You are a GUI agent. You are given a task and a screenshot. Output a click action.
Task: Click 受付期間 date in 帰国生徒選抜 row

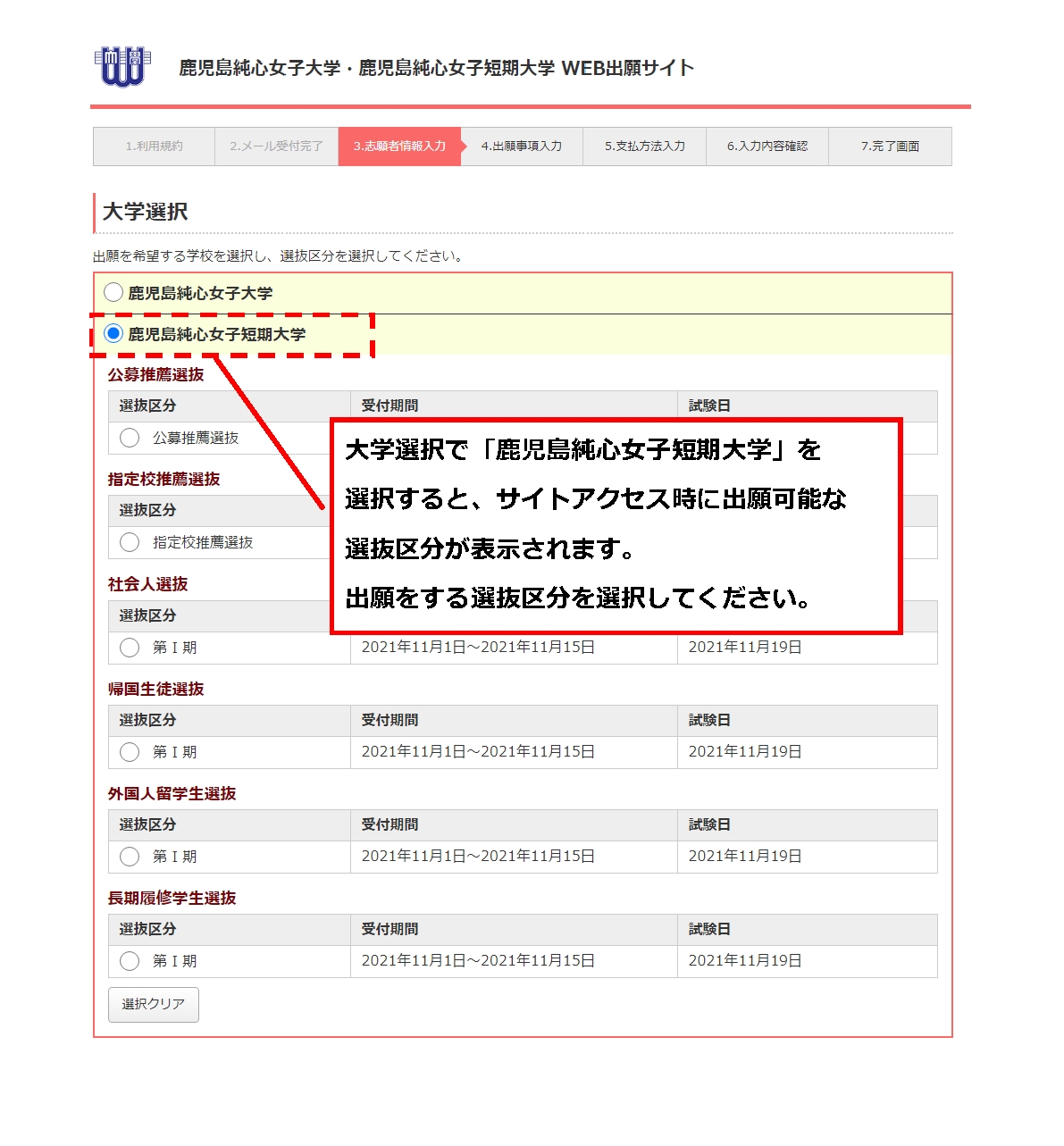click(478, 752)
